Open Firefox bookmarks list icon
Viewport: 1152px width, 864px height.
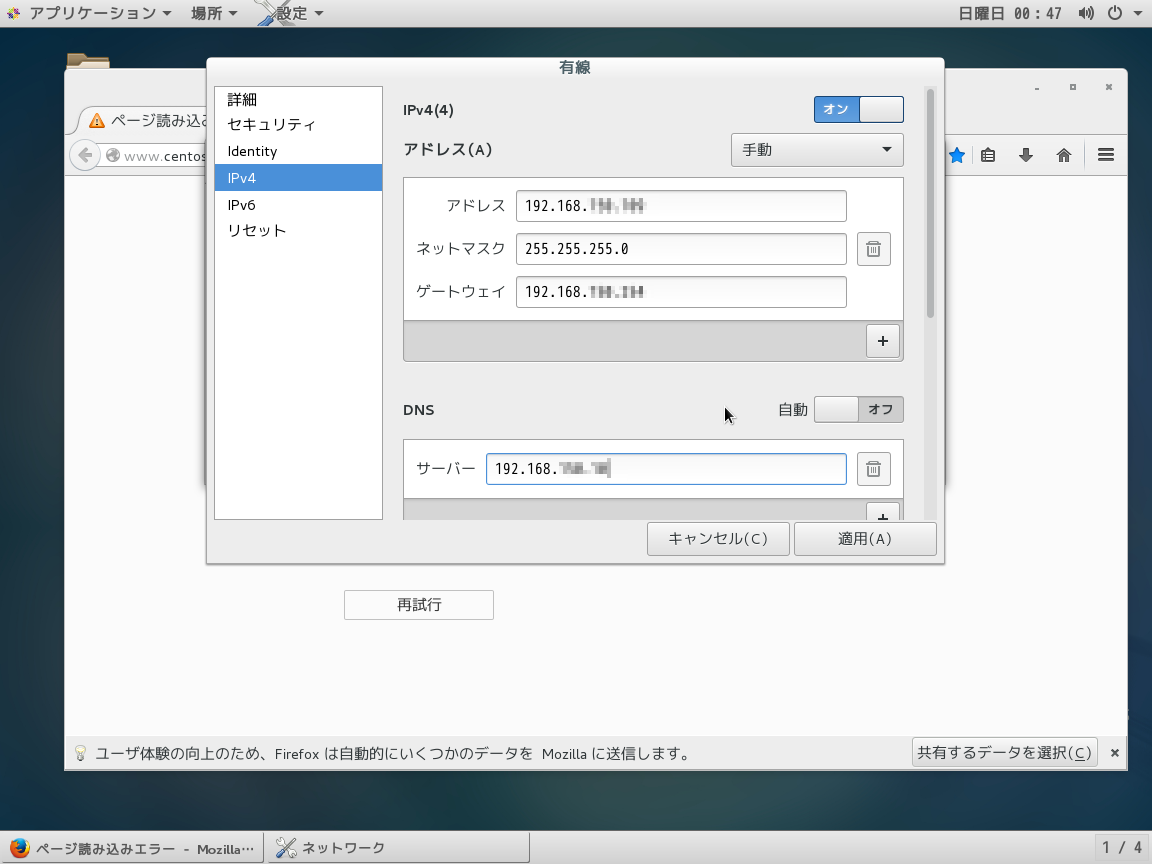988,155
